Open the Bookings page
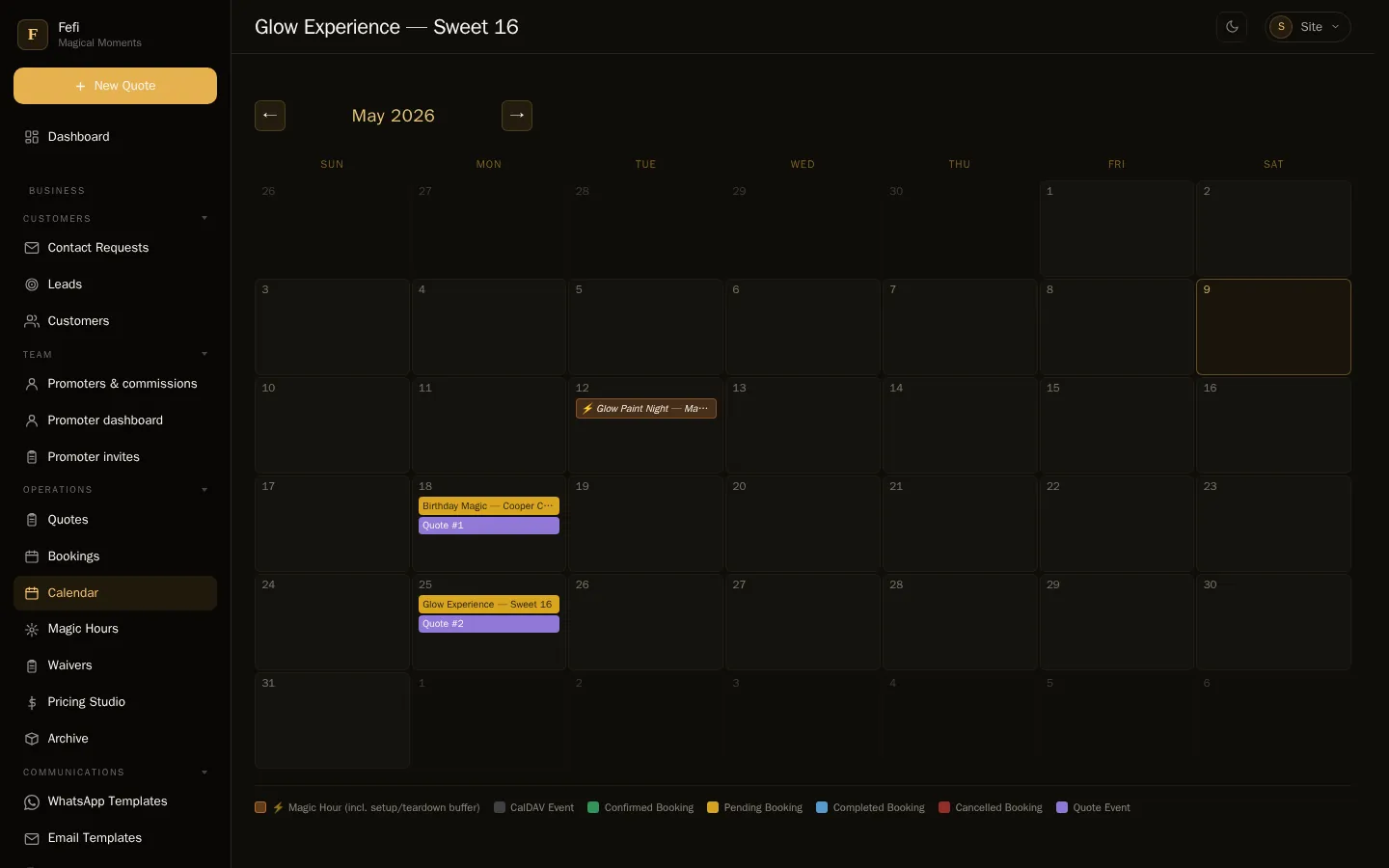 tap(115, 556)
